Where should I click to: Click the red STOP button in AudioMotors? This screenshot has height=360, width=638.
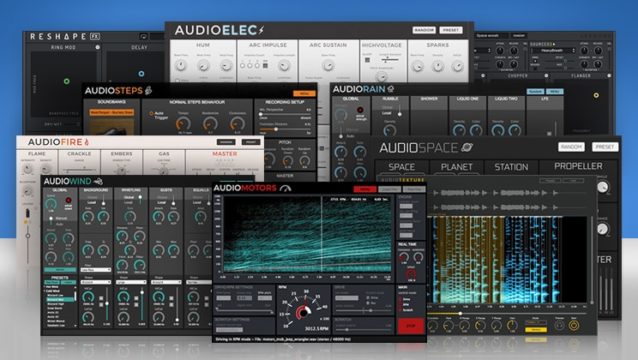(410, 325)
